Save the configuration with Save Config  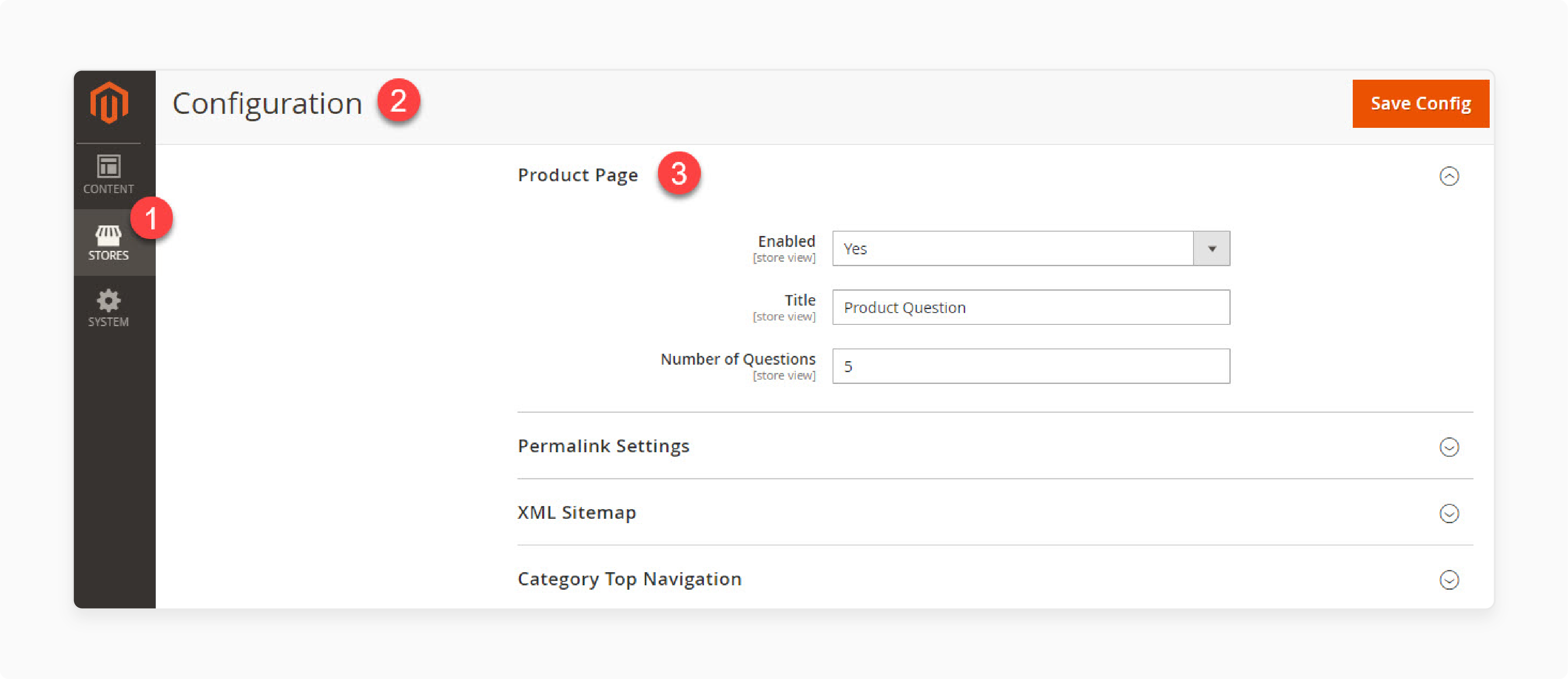pos(1420,103)
